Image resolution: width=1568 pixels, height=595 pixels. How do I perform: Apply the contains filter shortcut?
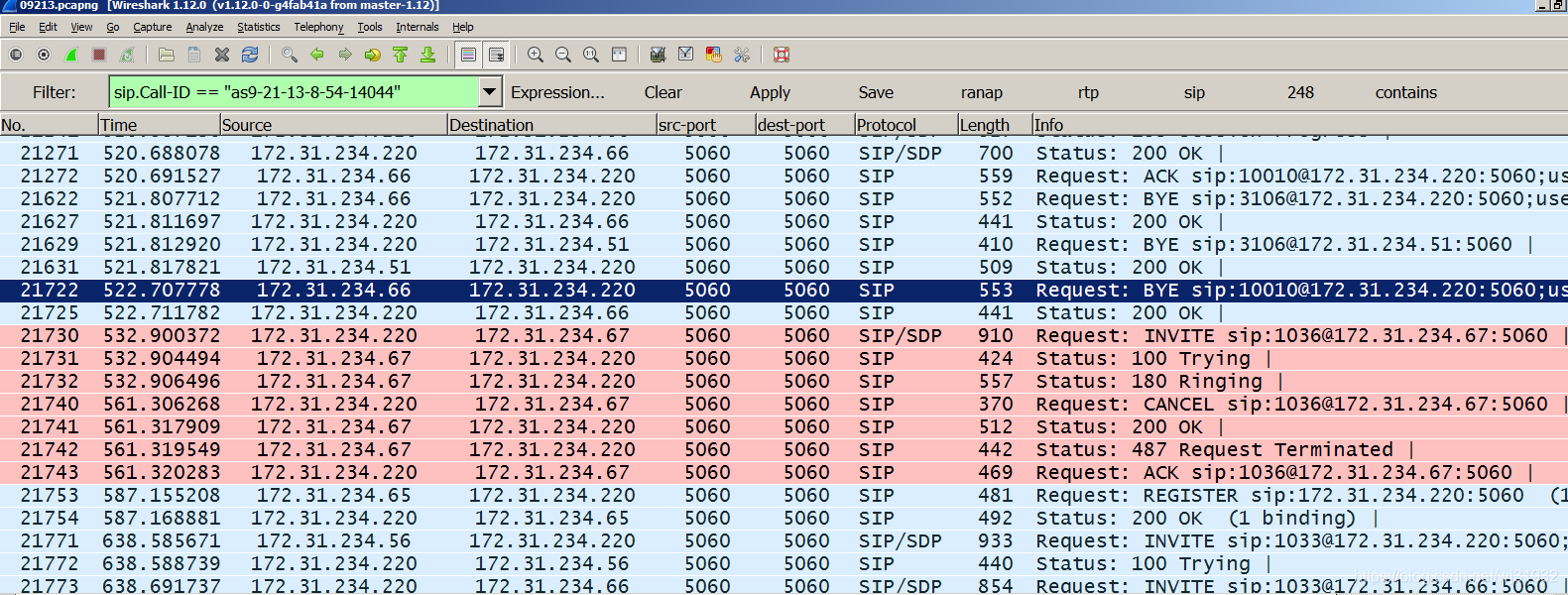click(x=1405, y=92)
